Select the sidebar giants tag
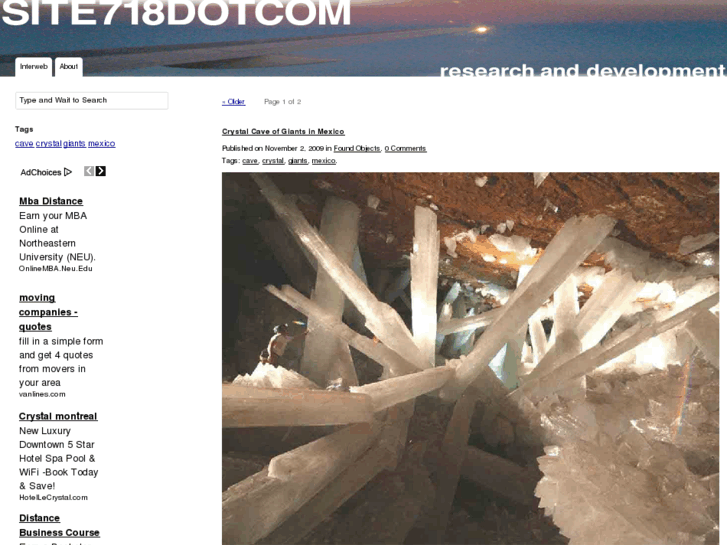 coord(74,143)
